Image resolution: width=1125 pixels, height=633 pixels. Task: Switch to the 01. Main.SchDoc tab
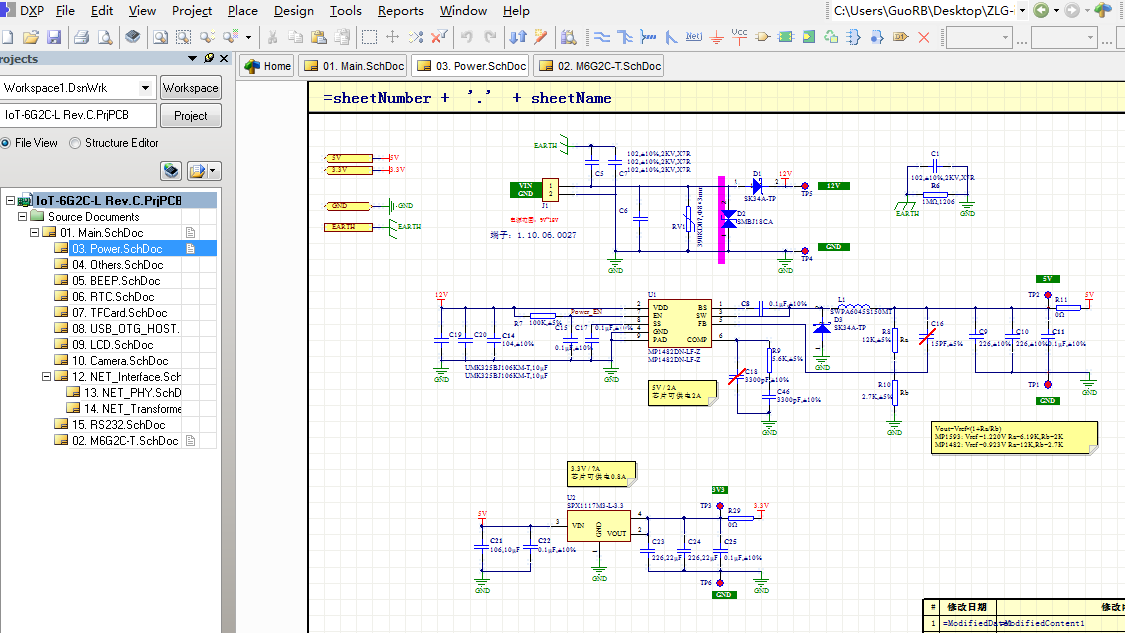click(x=354, y=66)
